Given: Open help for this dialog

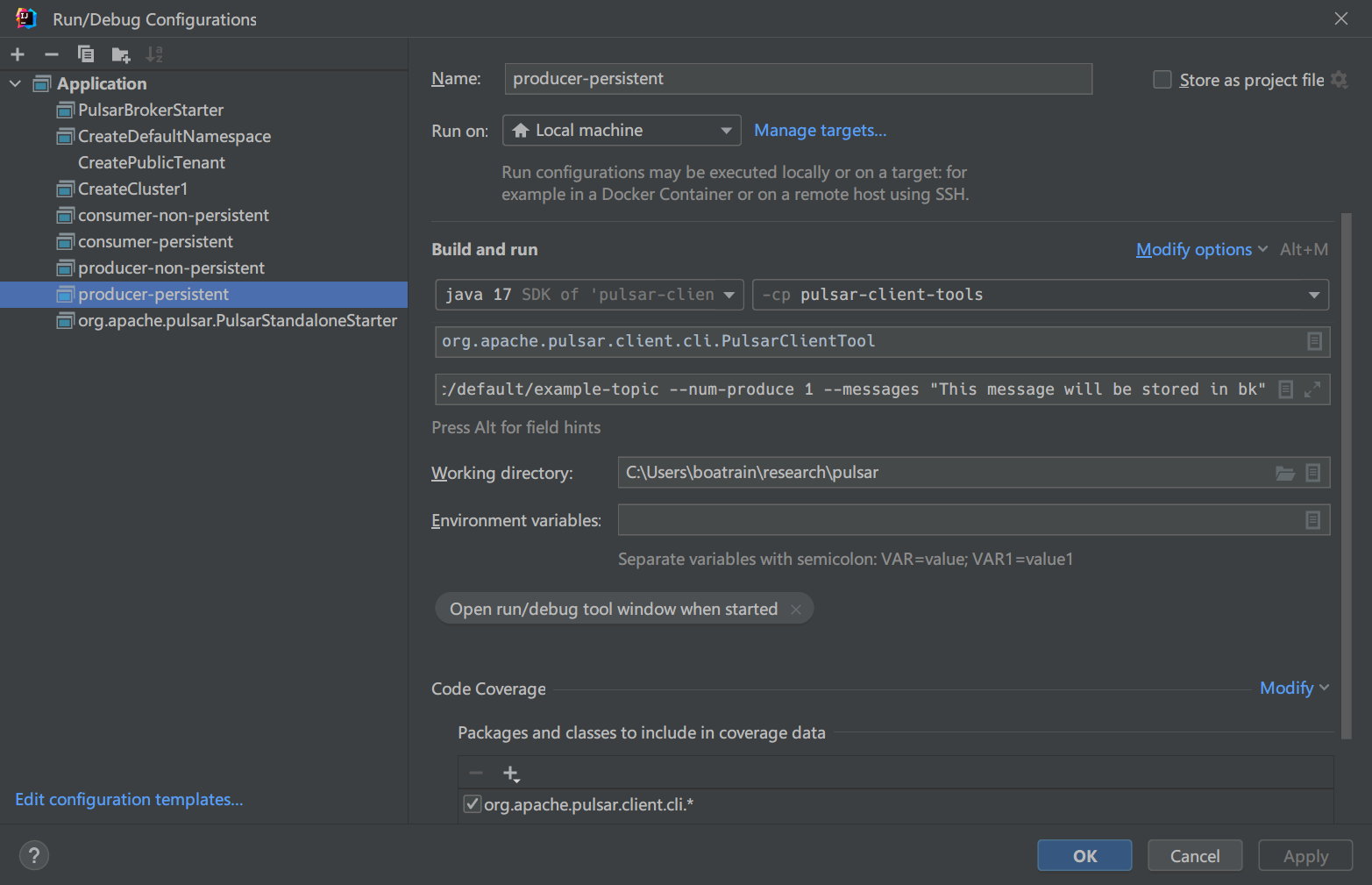Looking at the screenshot, I should point(33,855).
